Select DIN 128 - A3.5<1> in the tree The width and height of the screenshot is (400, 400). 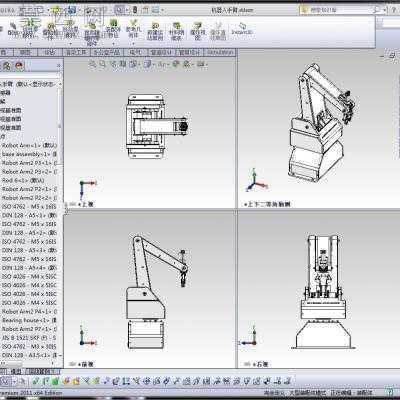[29, 355]
